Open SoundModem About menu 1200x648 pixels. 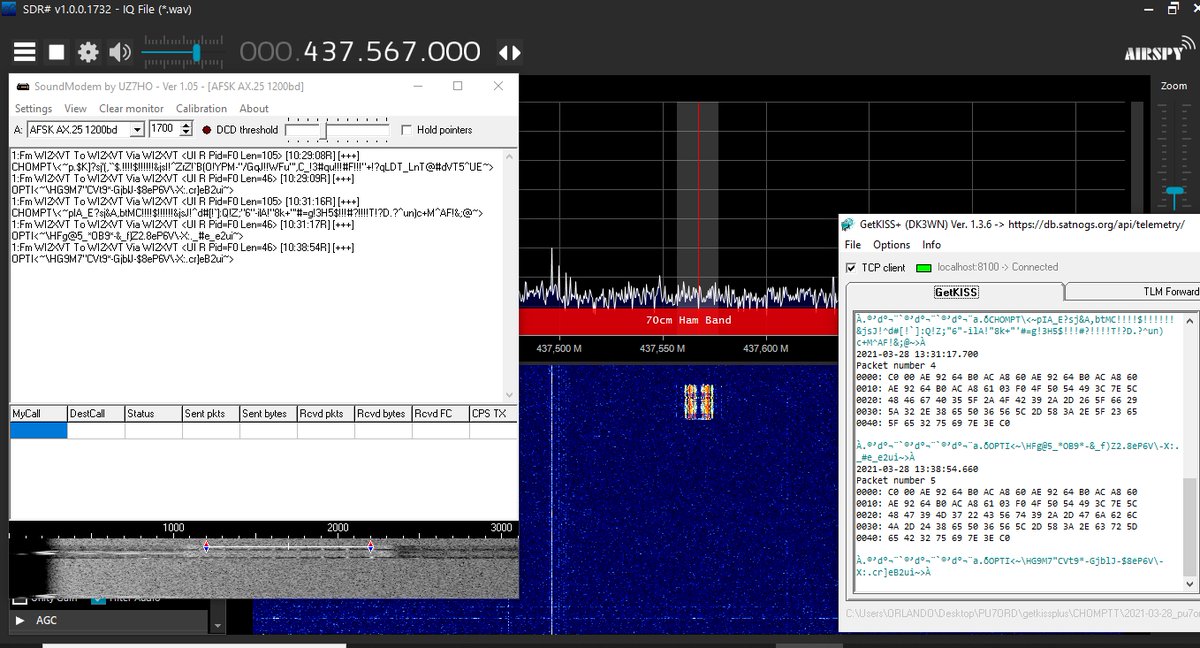254,108
